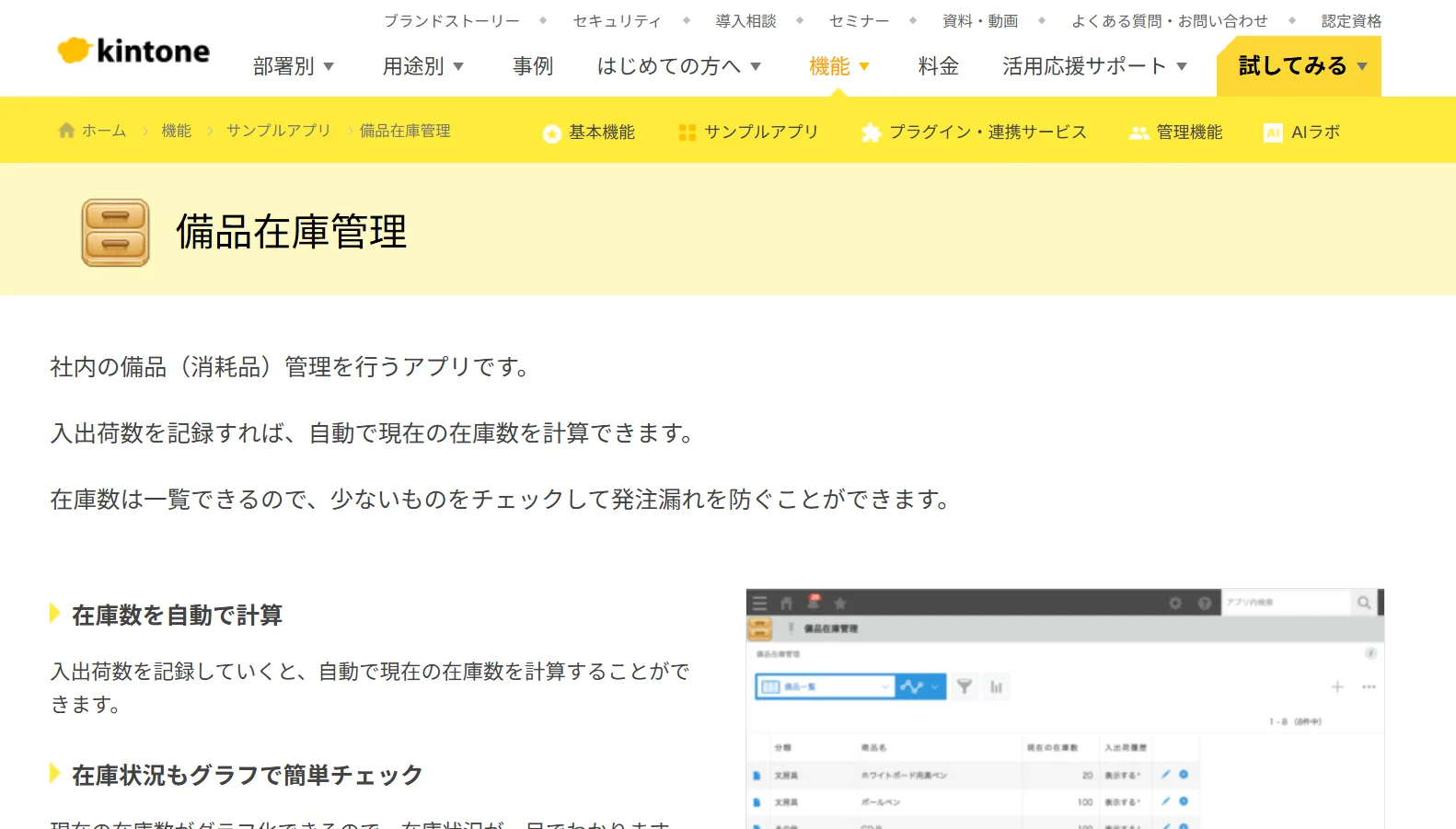
Task: Click the 在庫数を自動で計算 heading
Action: tap(178, 615)
